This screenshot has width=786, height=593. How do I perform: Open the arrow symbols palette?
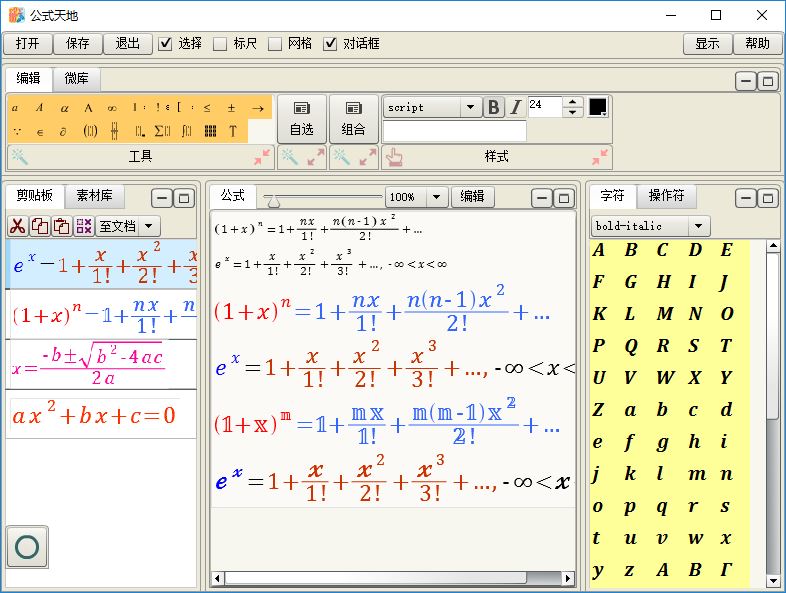[x=258, y=108]
